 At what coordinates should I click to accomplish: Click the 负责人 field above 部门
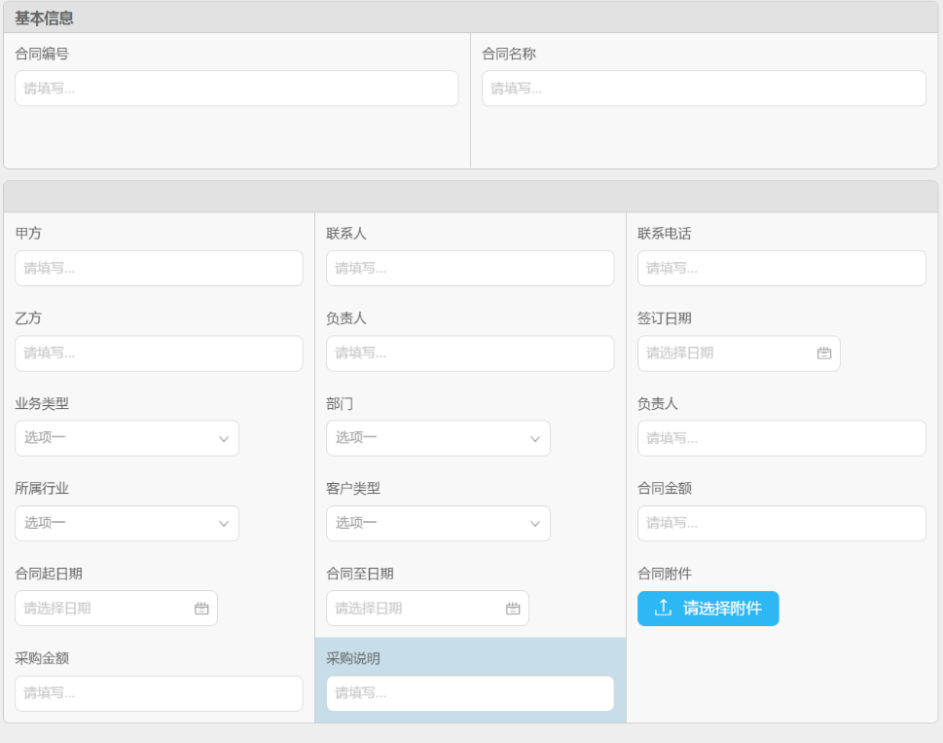[470, 353]
